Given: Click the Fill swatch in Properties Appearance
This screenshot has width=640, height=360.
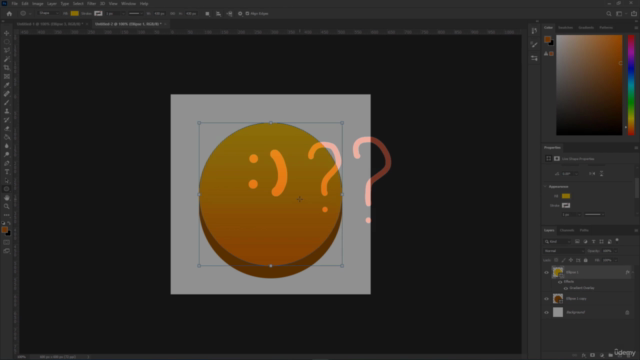Looking at the screenshot, I should [566, 196].
